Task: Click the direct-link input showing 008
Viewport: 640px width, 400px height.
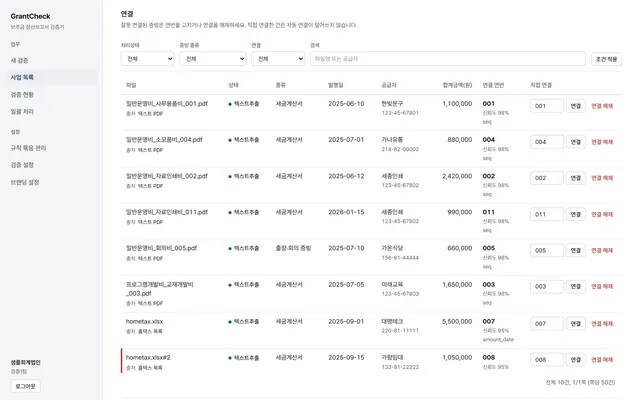Action: tap(547, 360)
